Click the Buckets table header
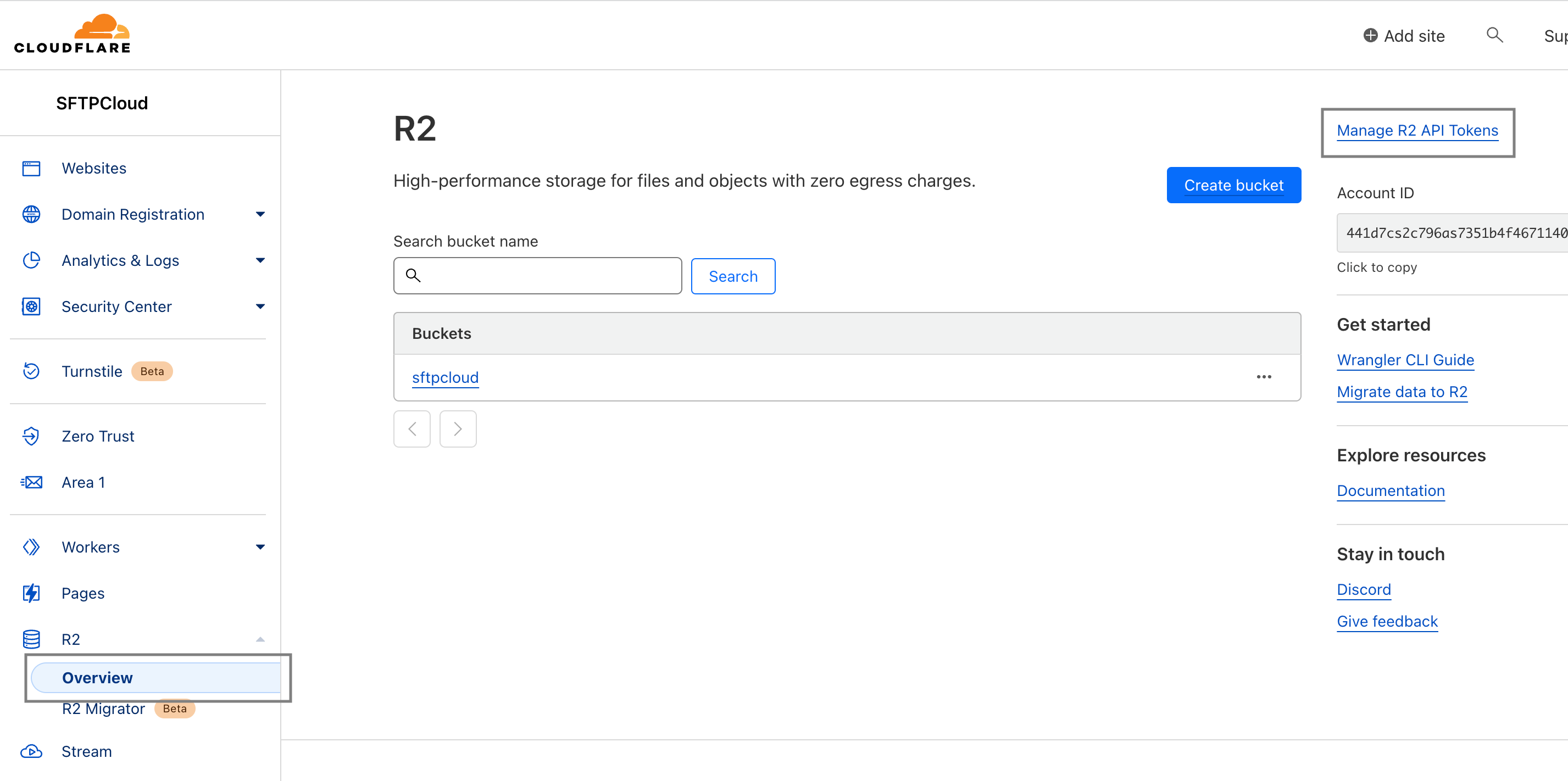The height and width of the screenshot is (781, 1568). 847,333
